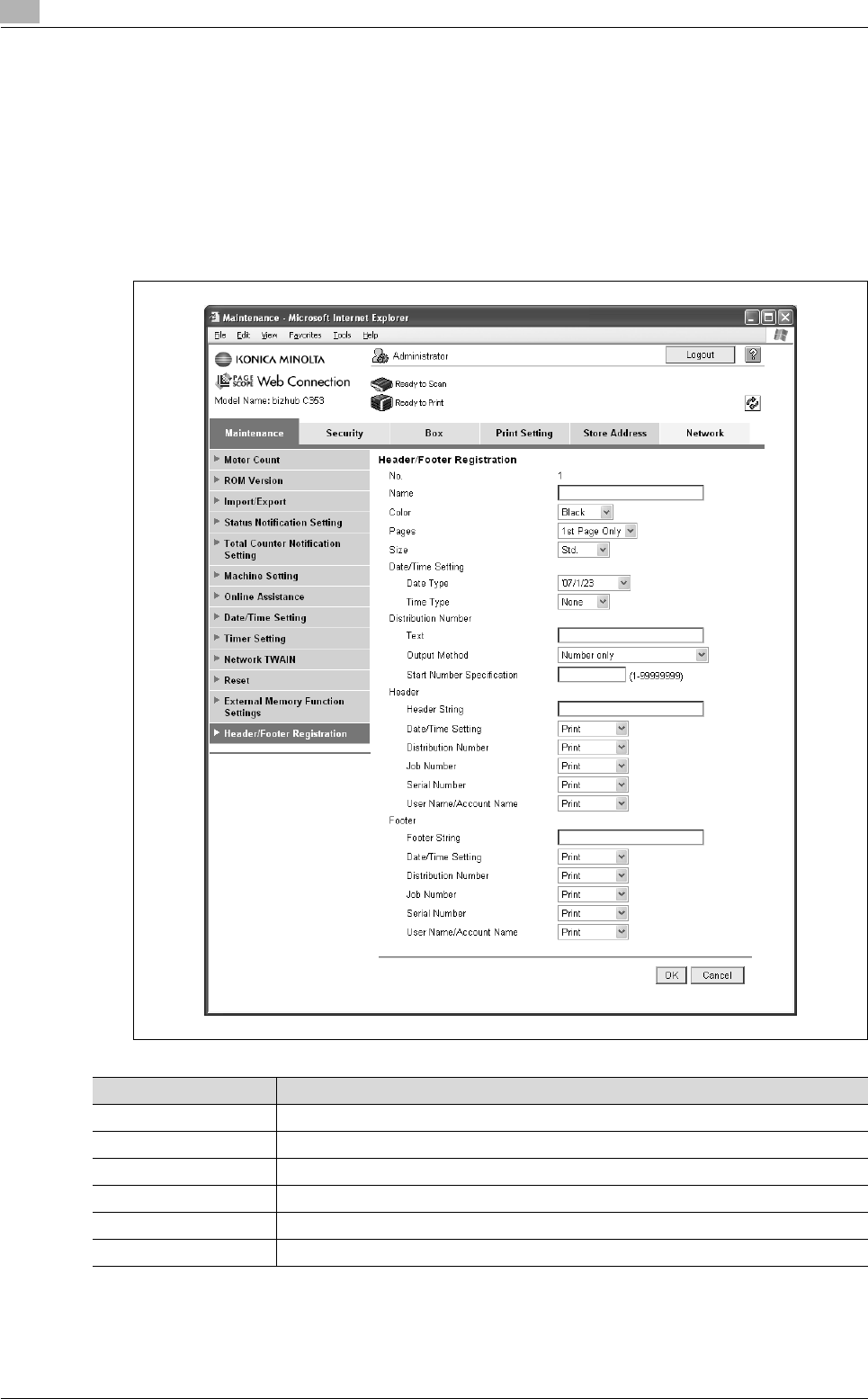Viewport: 868px width, 1399px height.
Task: Open the Time Type dropdown set to None
Action: 584,602
